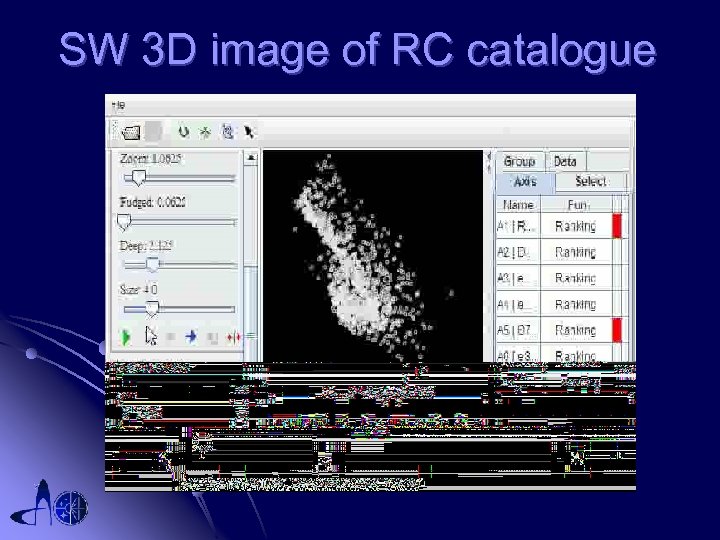Click the greyed-out square toolbar button

click(x=154, y=132)
